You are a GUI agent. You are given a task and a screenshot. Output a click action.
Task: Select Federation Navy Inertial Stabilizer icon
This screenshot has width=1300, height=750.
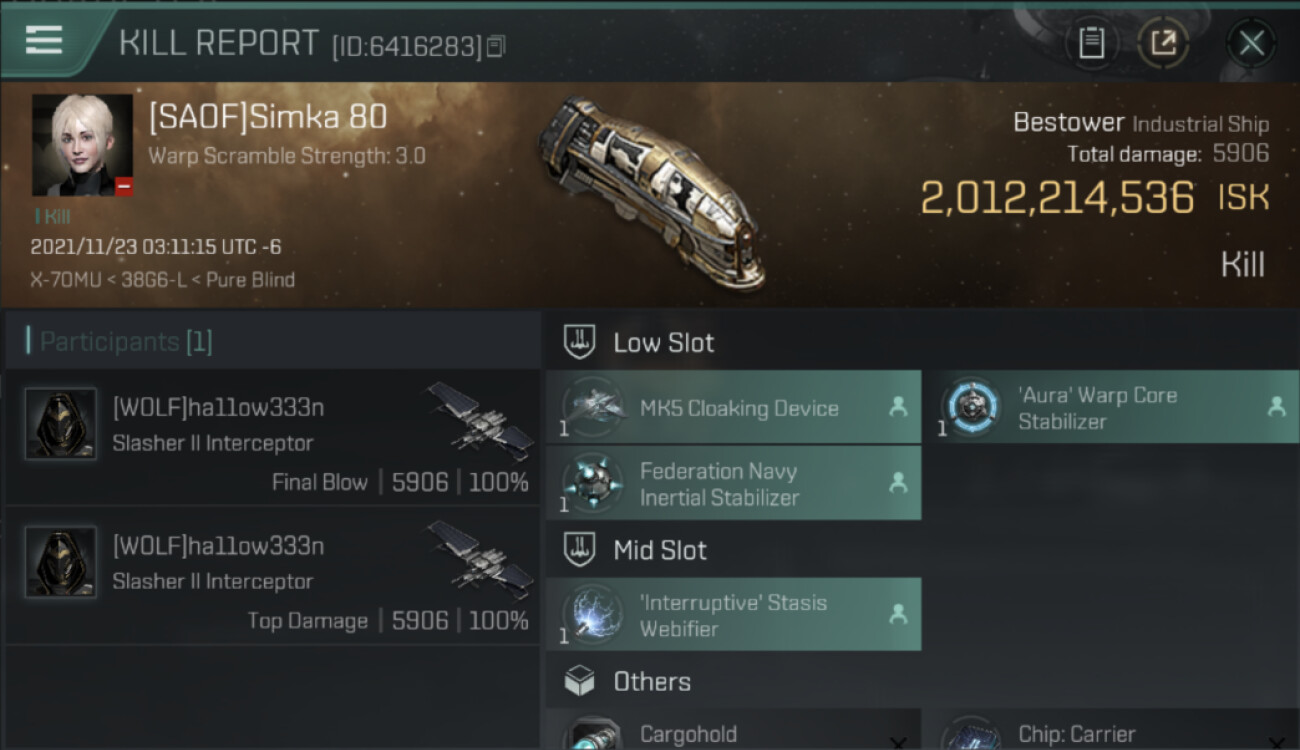tap(593, 483)
